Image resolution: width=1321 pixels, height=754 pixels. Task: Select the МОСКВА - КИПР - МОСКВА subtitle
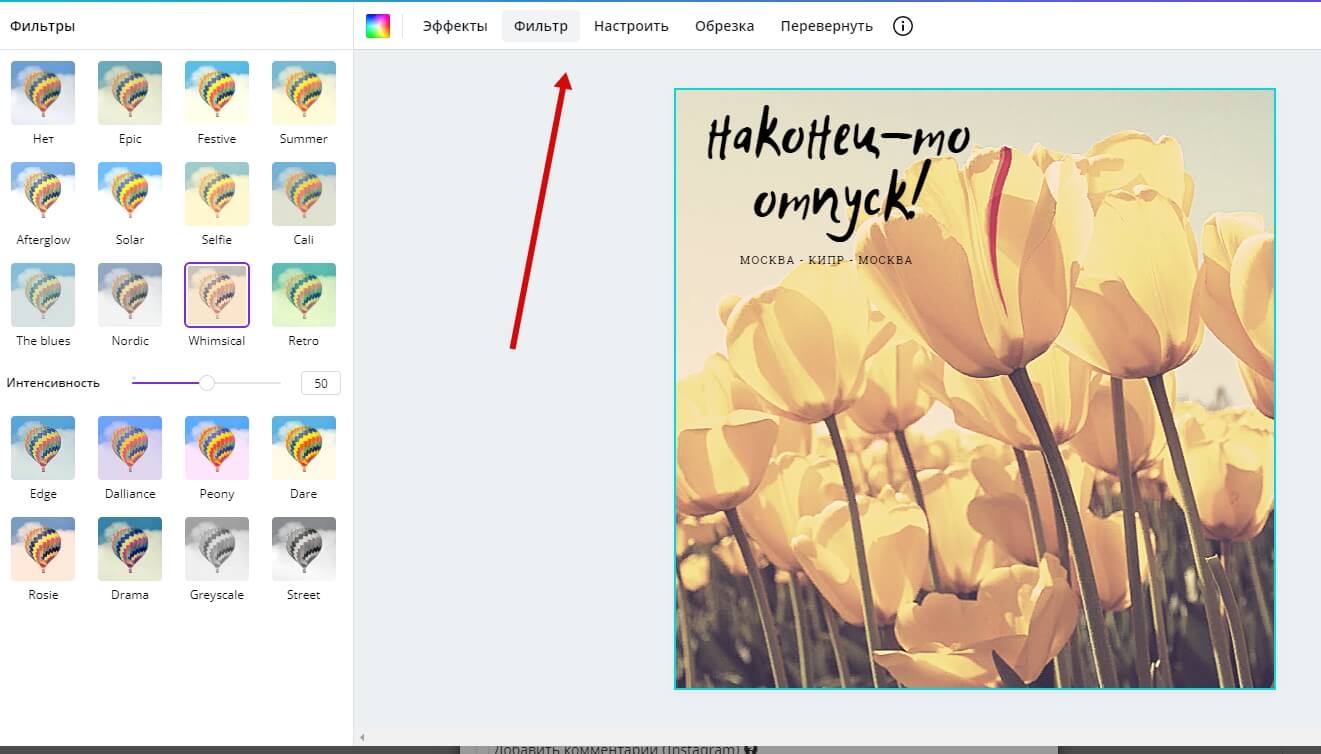pyautogui.click(x=826, y=260)
